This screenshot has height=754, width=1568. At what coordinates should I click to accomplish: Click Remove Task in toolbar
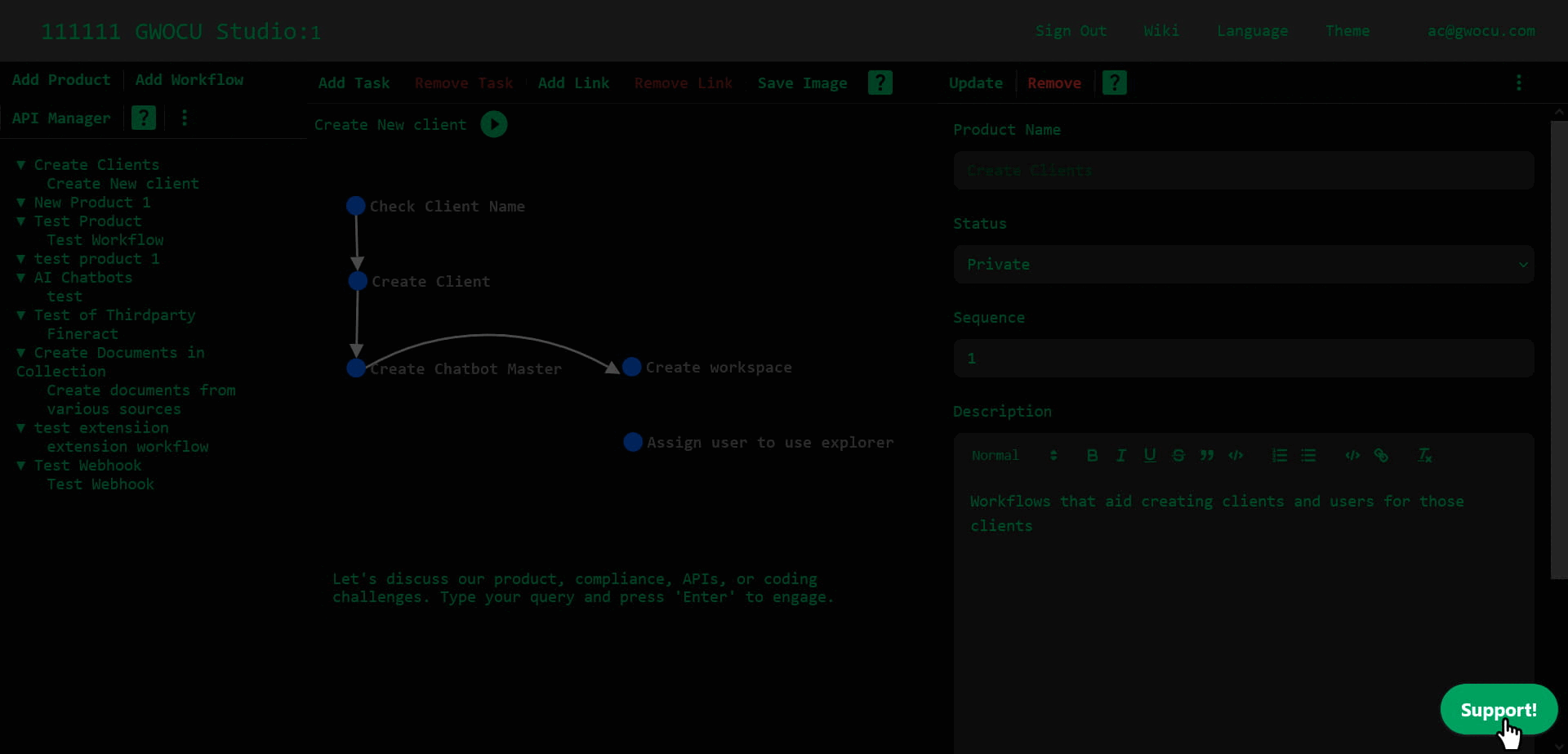coord(464,83)
